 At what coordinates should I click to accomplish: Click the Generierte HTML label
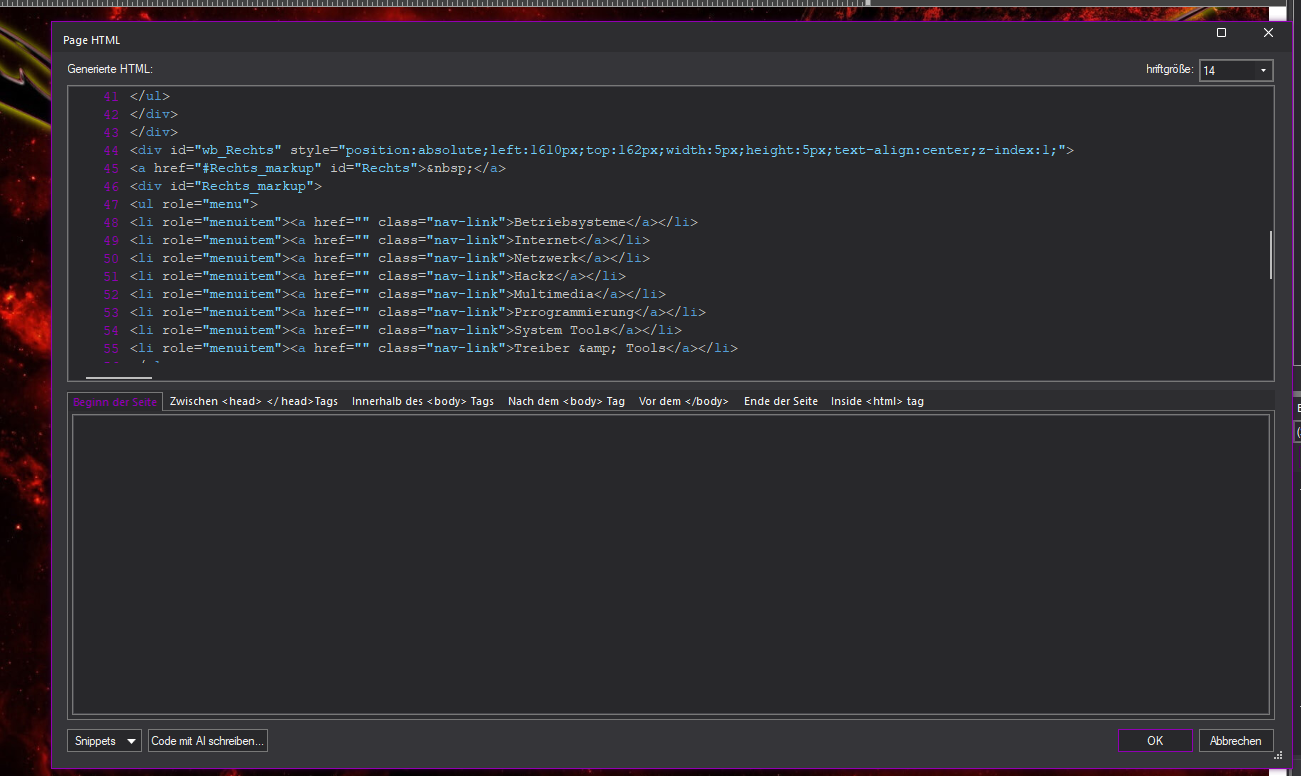(110, 69)
